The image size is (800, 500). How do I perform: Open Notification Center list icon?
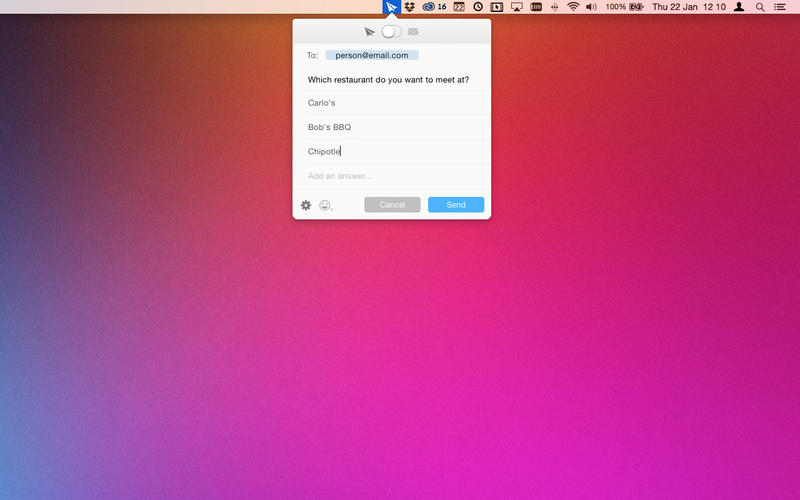point(780,7)
